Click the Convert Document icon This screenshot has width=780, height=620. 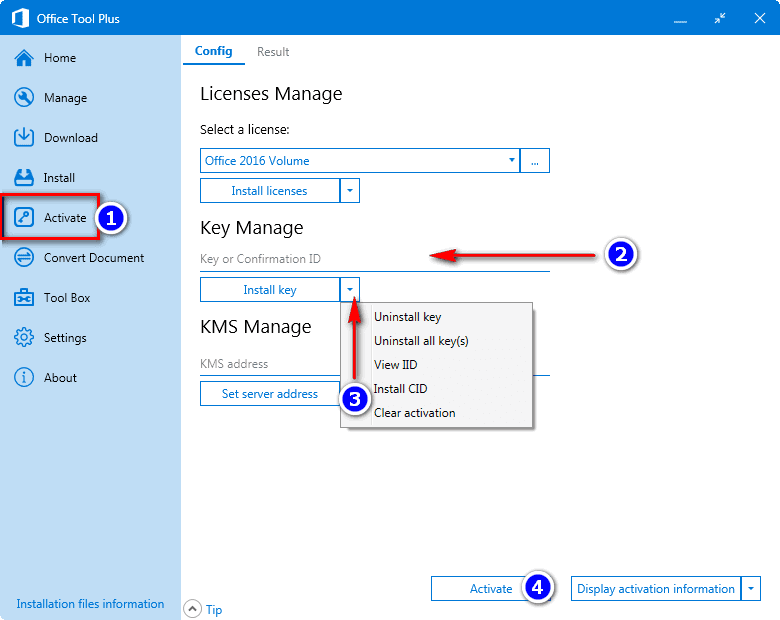(24, 258)
